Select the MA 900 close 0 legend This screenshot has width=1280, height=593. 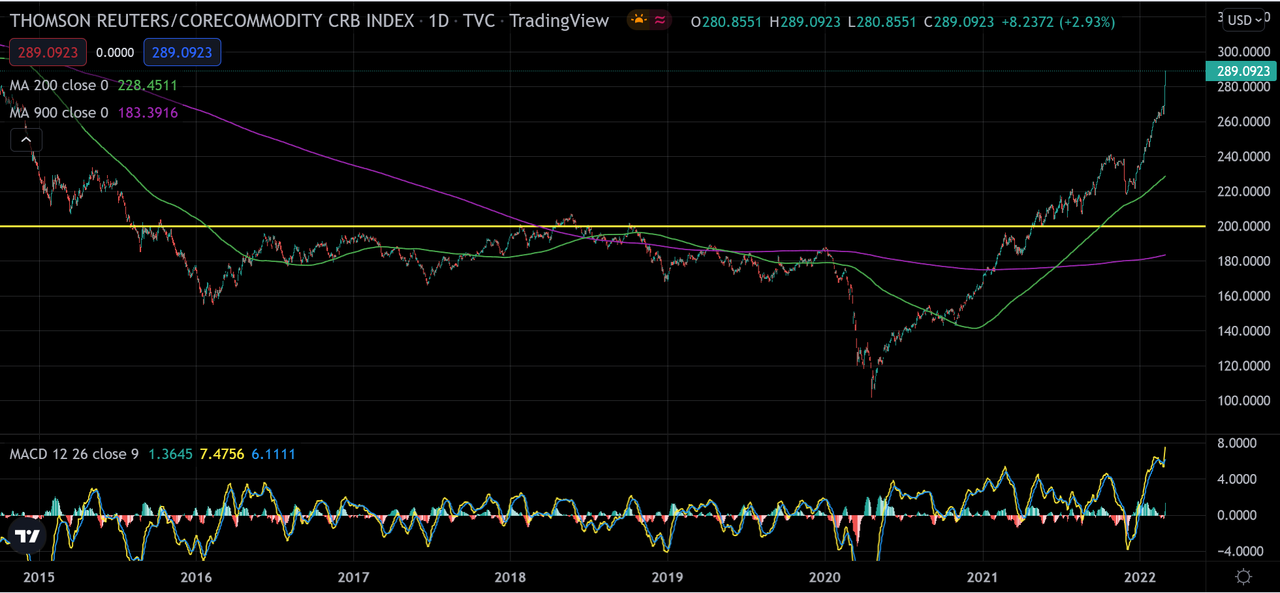[x=59, y=113]
